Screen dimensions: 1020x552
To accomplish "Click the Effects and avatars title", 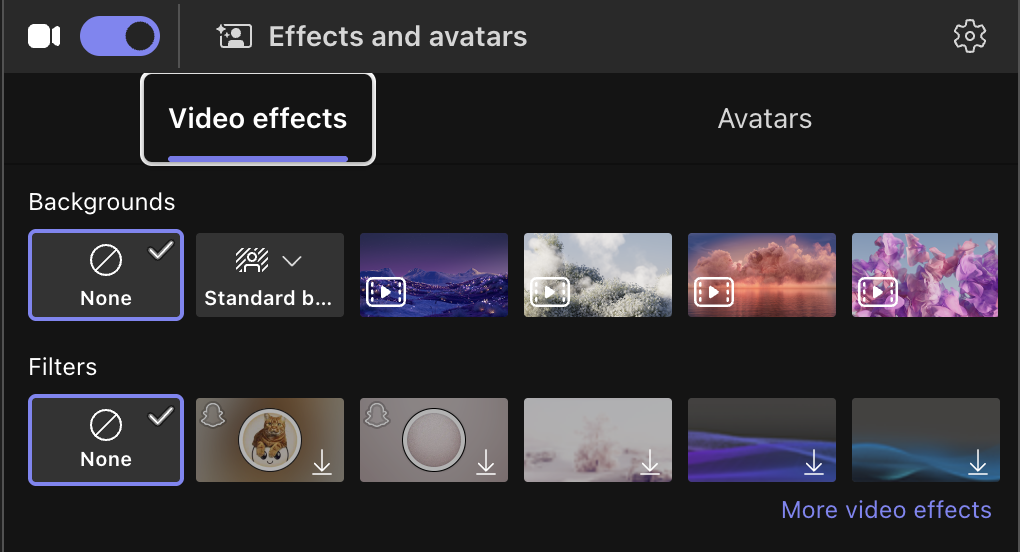I will 398,37.
